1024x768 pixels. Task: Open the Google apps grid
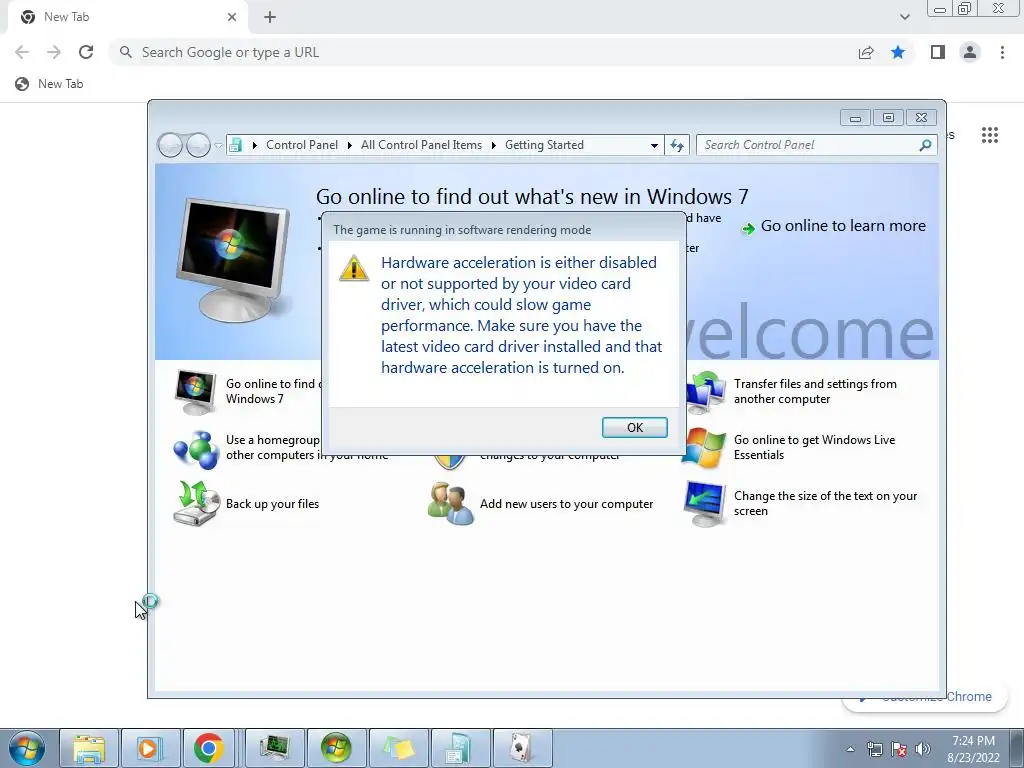[x=989, y=135]
